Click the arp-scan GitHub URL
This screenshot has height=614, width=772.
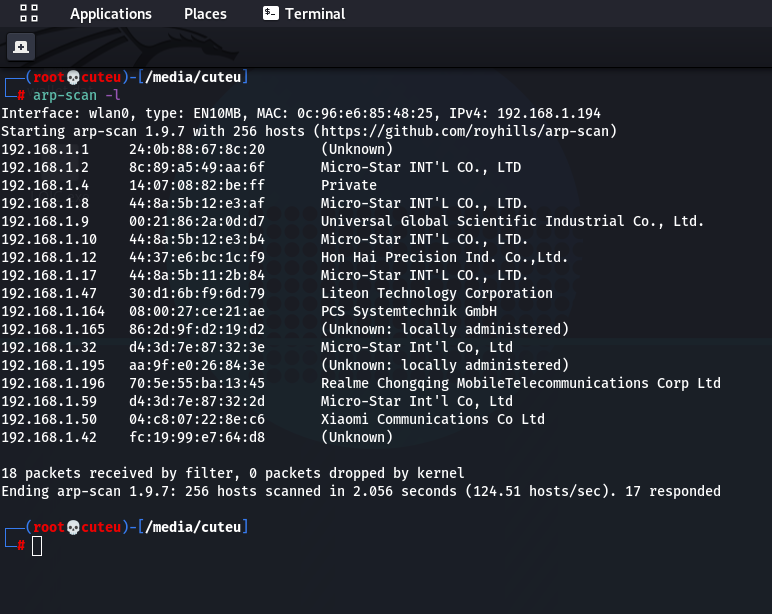tap(465, 132)
